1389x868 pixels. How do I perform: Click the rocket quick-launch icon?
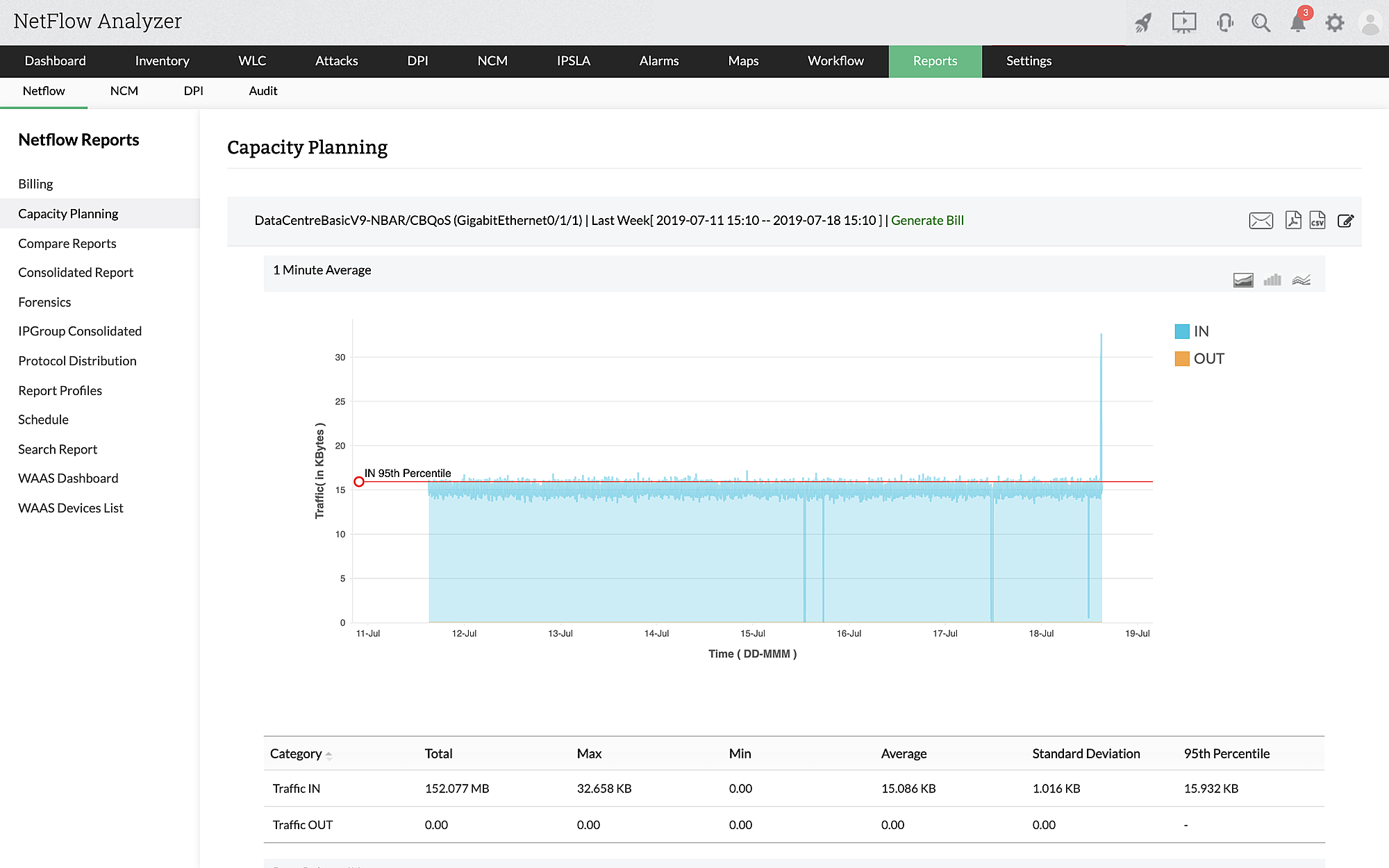[x=1143, y=23]
